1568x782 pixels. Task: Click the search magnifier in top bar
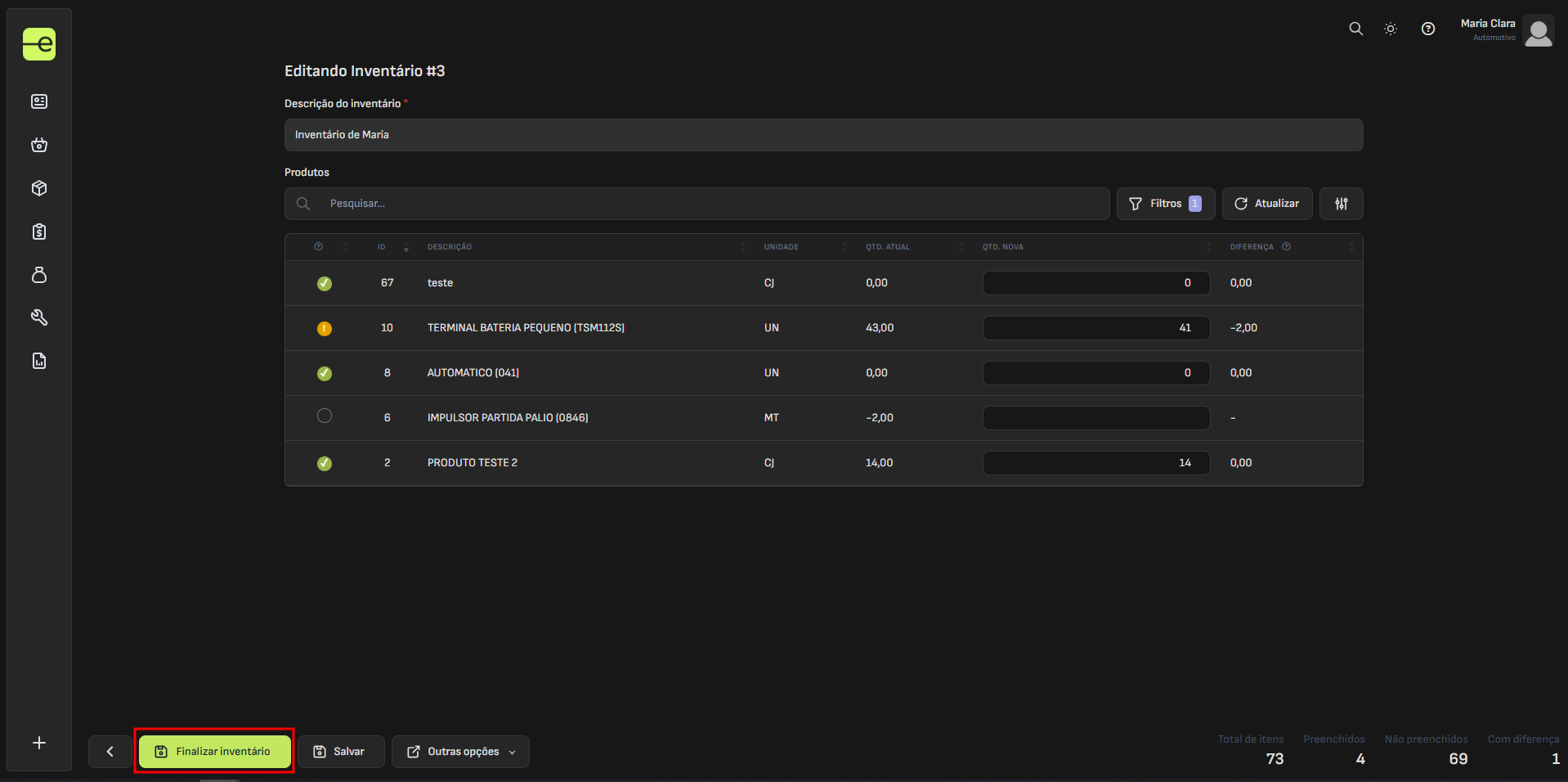pos(1355,29)
